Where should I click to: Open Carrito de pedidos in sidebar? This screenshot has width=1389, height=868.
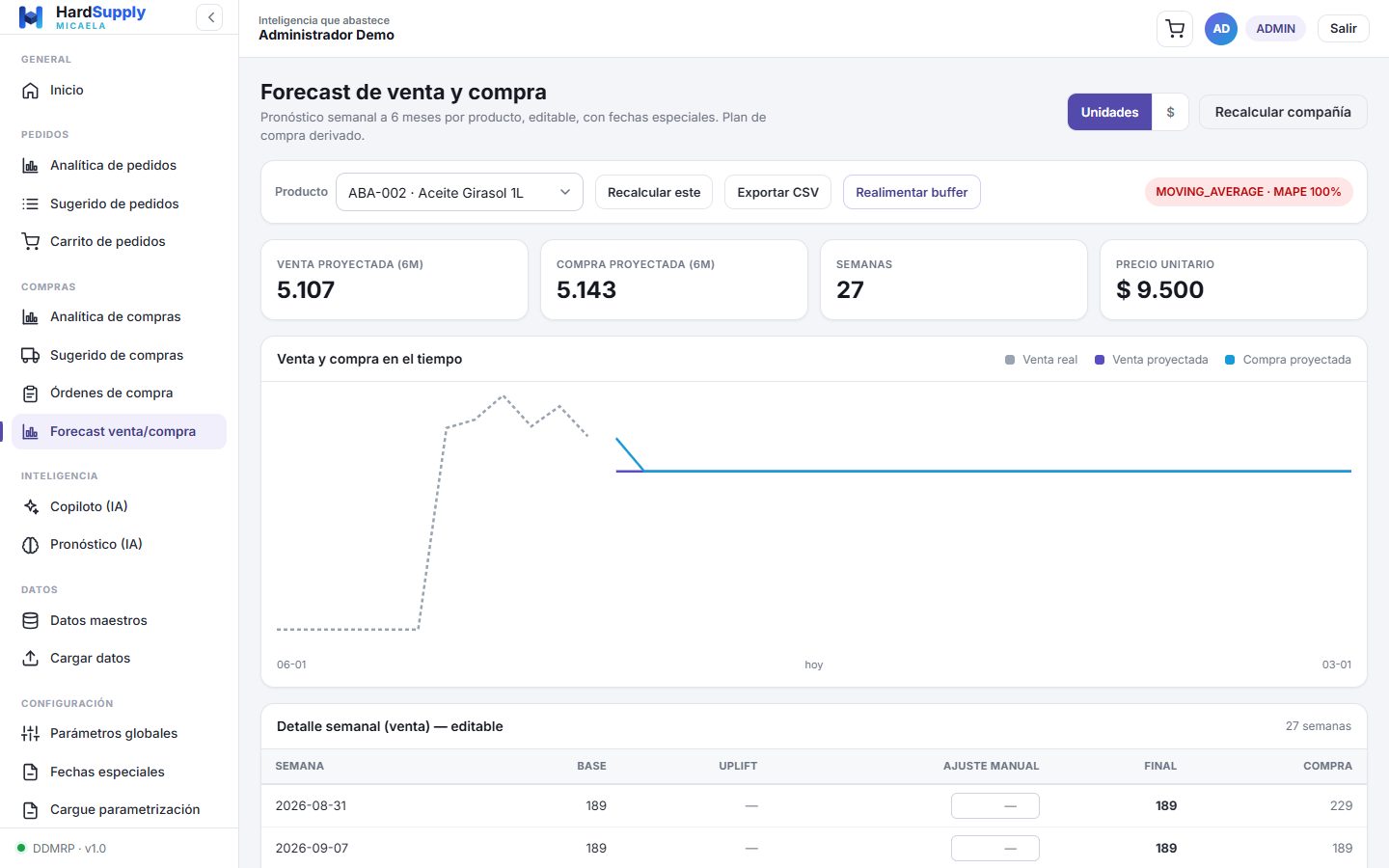click(x=119, y=242)
